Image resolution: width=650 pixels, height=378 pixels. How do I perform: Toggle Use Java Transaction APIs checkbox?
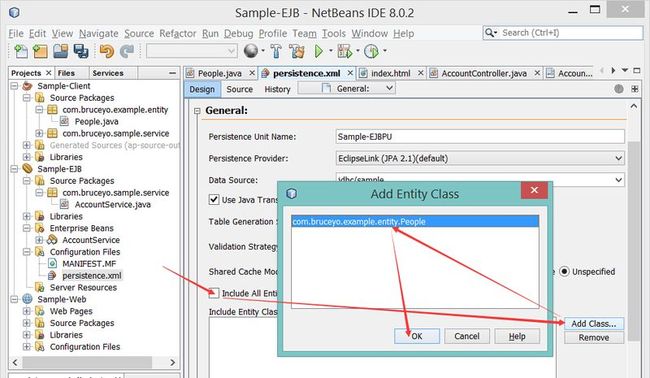click(x=214, y=200)
